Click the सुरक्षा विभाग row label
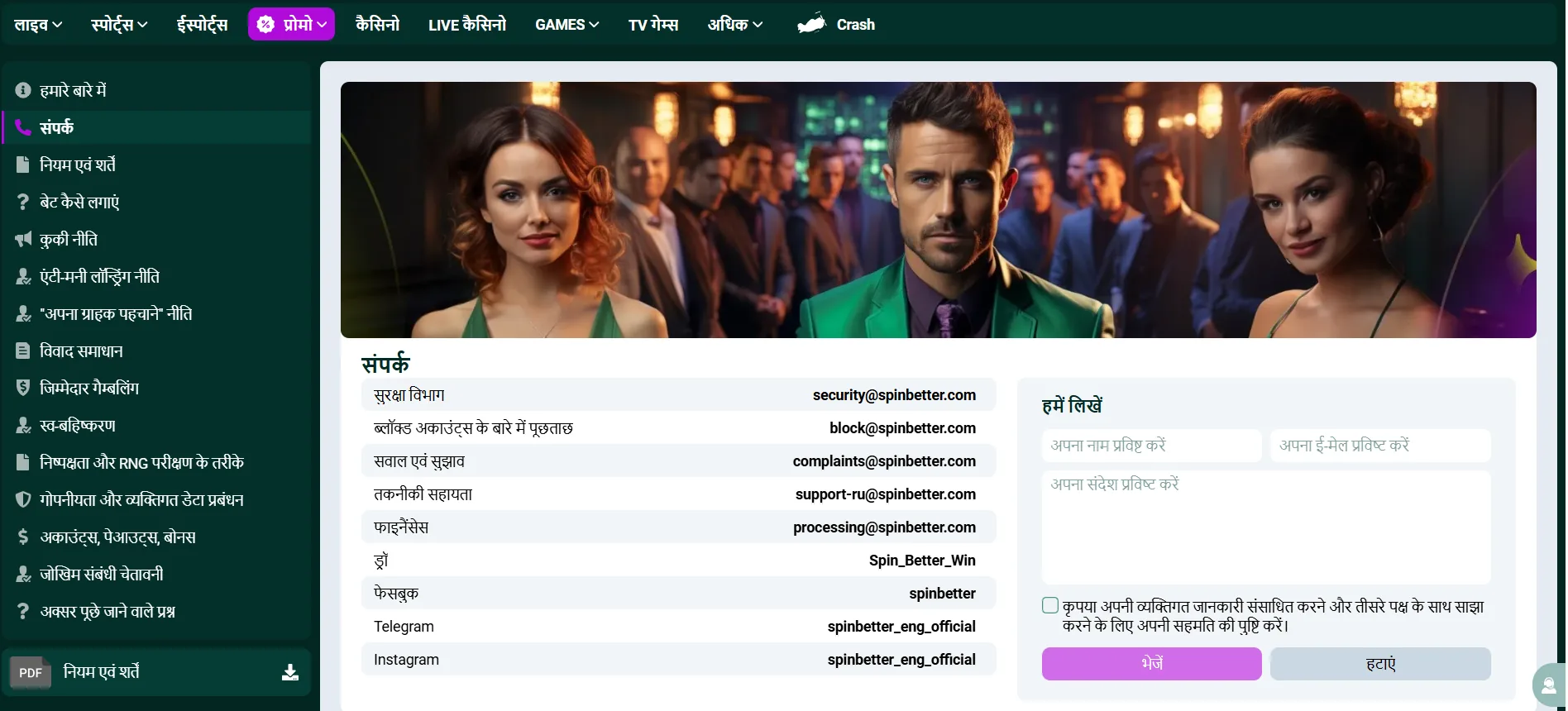Viewport: 1568px width, 711px height. pyautogui.click(x=409, y=395)
